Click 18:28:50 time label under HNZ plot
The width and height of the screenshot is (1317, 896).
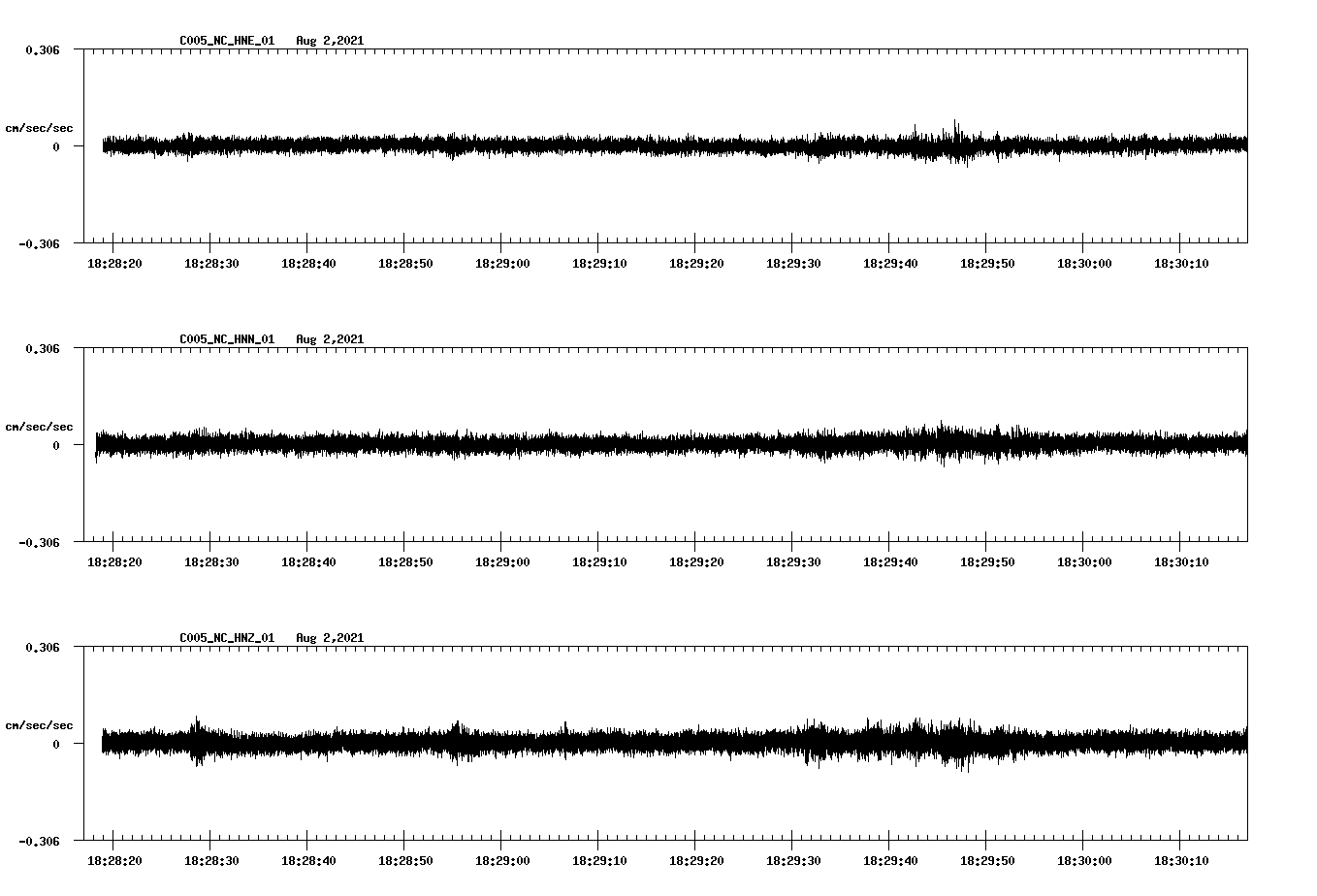tap(405, 860)
